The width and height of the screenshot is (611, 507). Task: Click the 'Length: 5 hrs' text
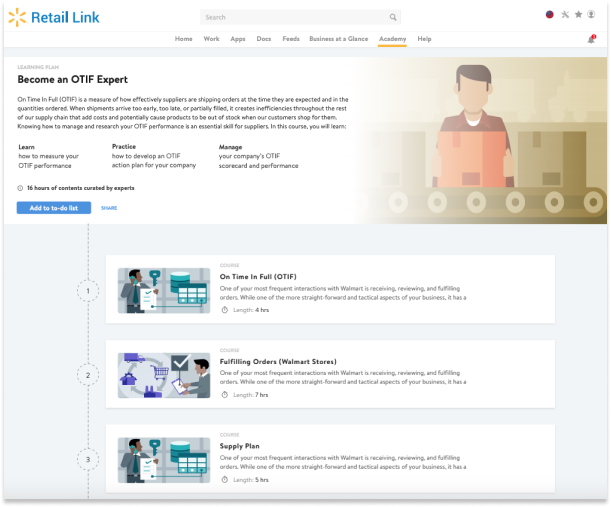(251, 480)
